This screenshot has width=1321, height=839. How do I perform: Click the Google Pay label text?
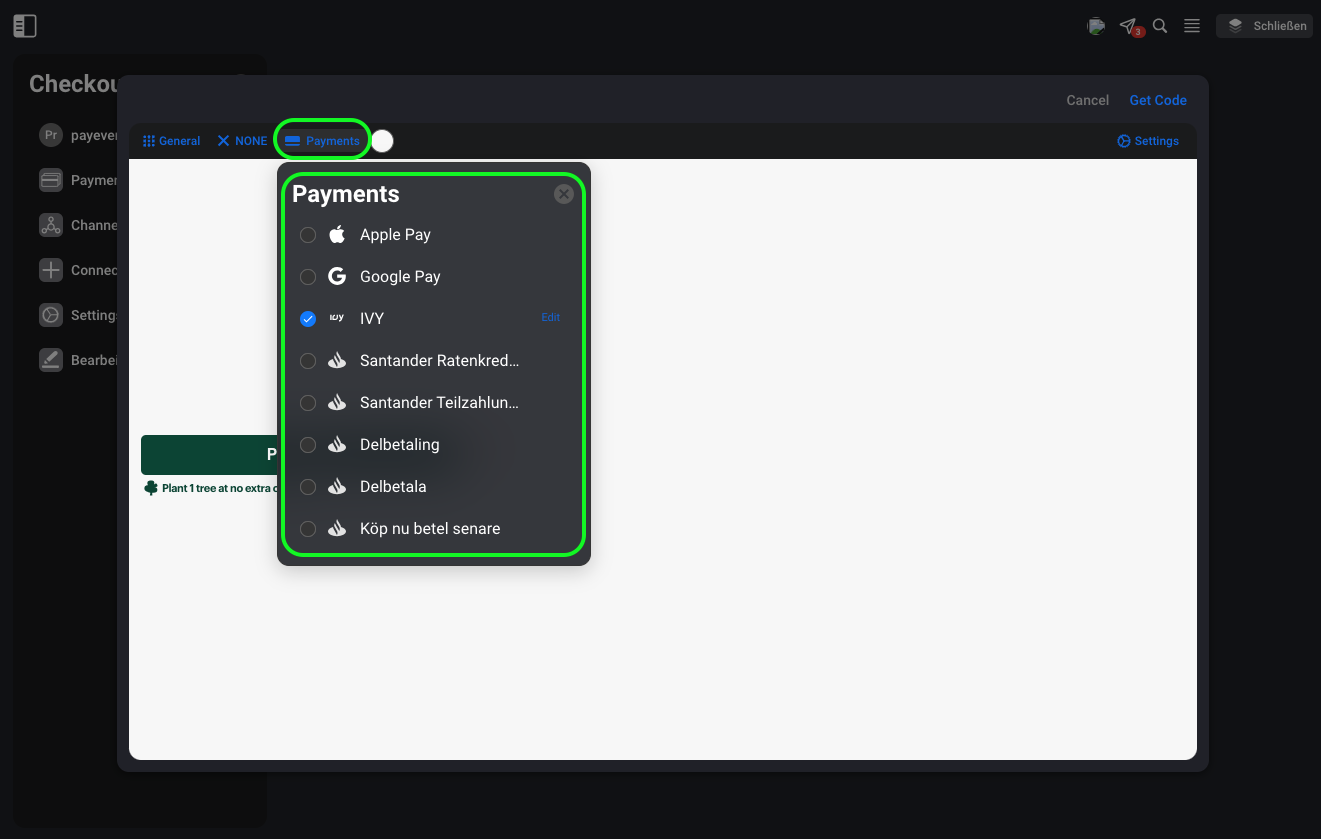click(x=400, y=277)
